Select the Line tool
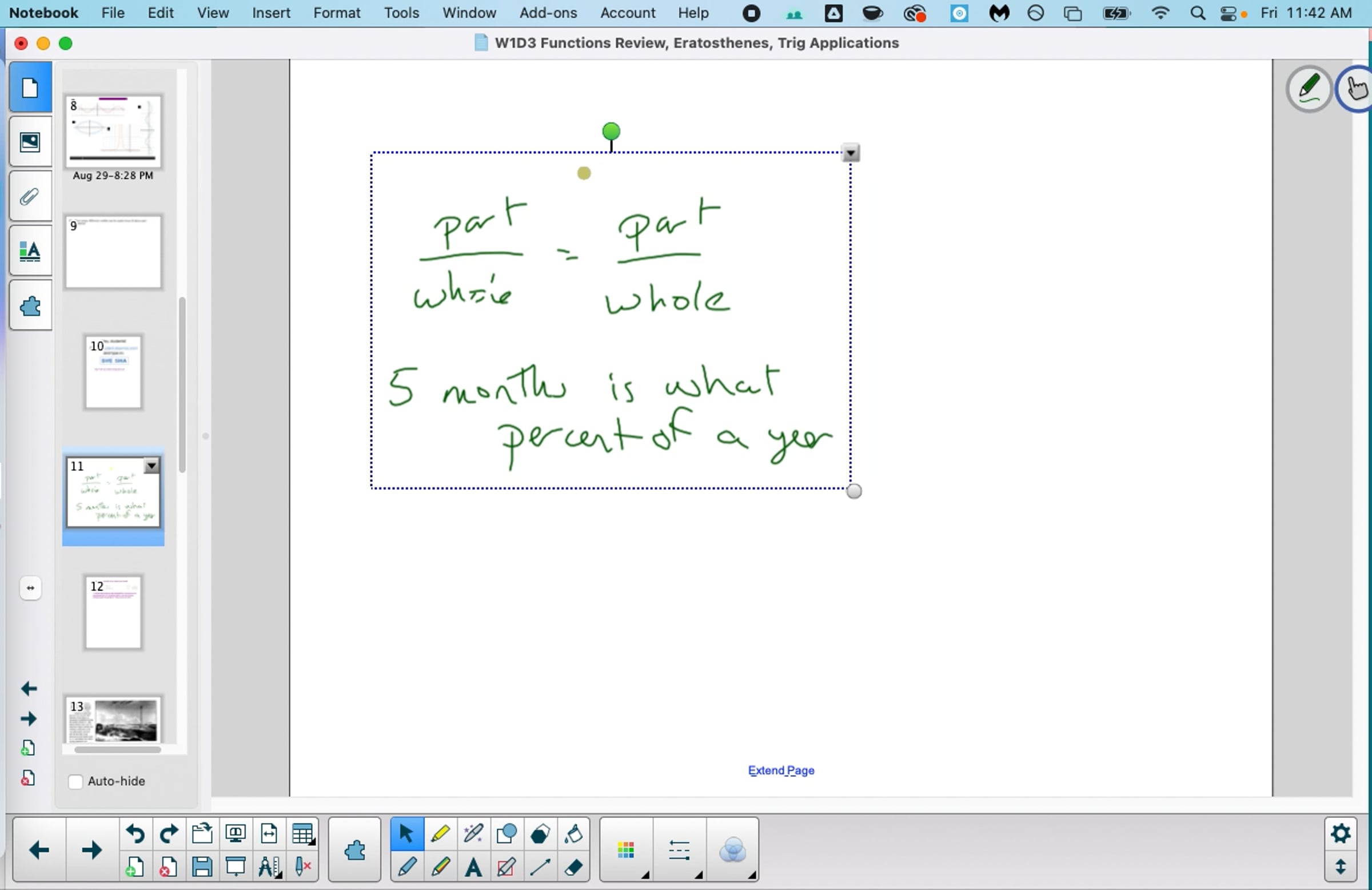This screenshot has height=890, width=1372. coord(540,867)
